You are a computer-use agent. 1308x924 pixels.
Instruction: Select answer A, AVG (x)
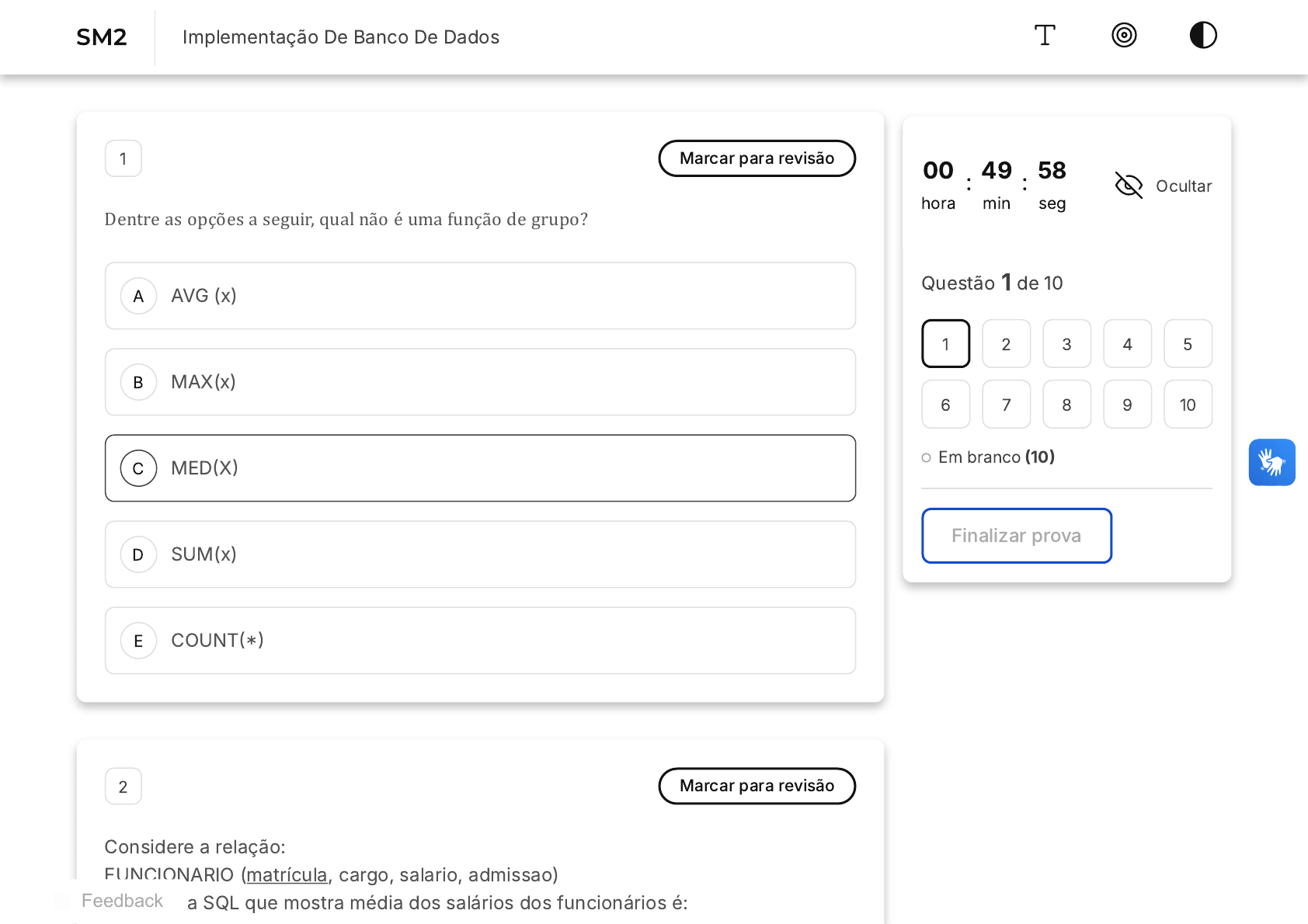480,296
